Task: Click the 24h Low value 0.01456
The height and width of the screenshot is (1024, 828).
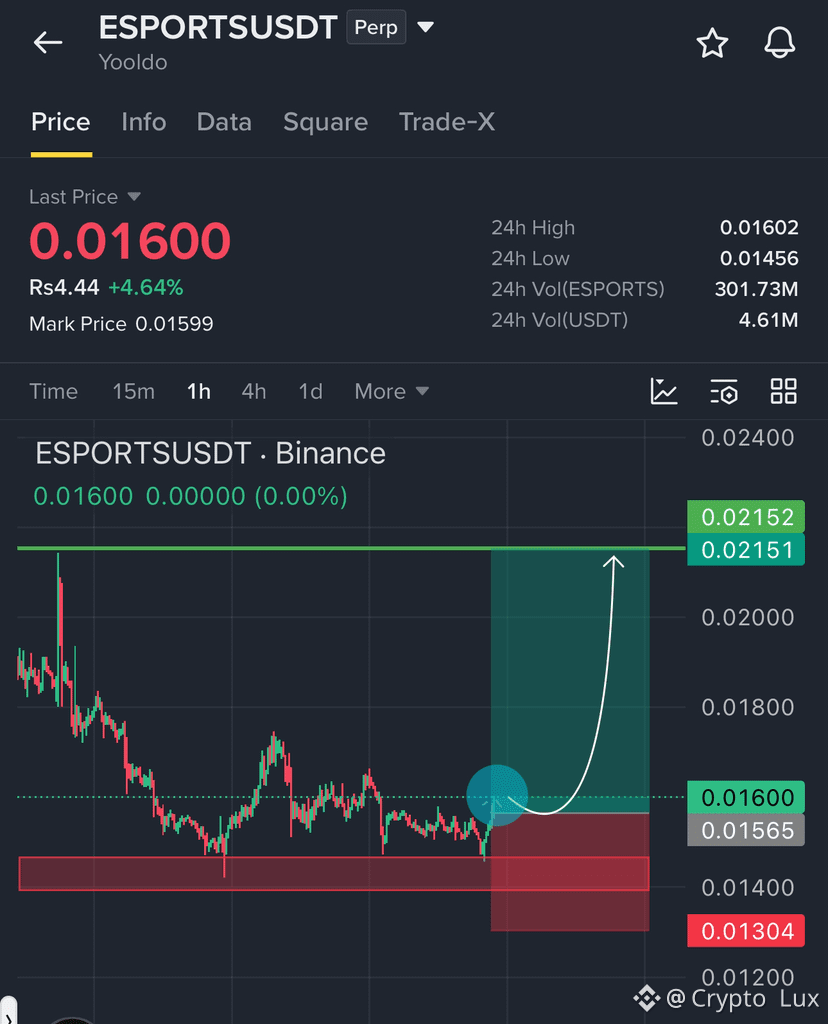Action: click(x=759, y=258)
